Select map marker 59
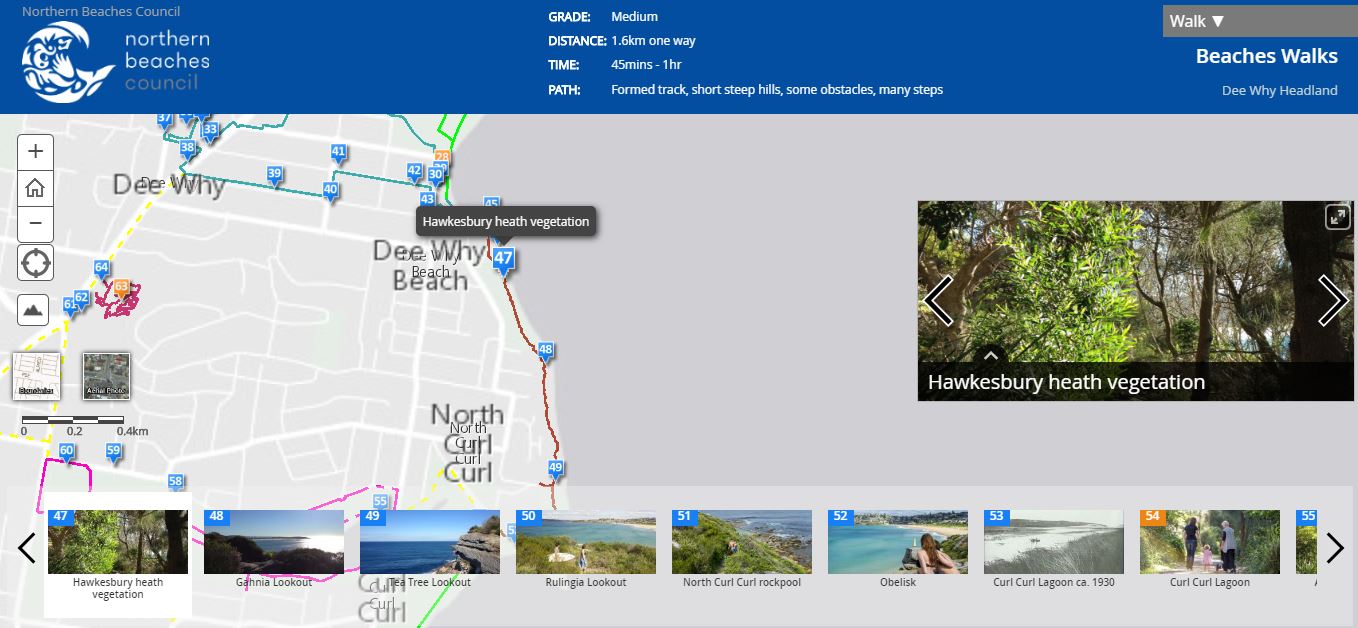This screenshot has height=628, width=1358. 113,453
